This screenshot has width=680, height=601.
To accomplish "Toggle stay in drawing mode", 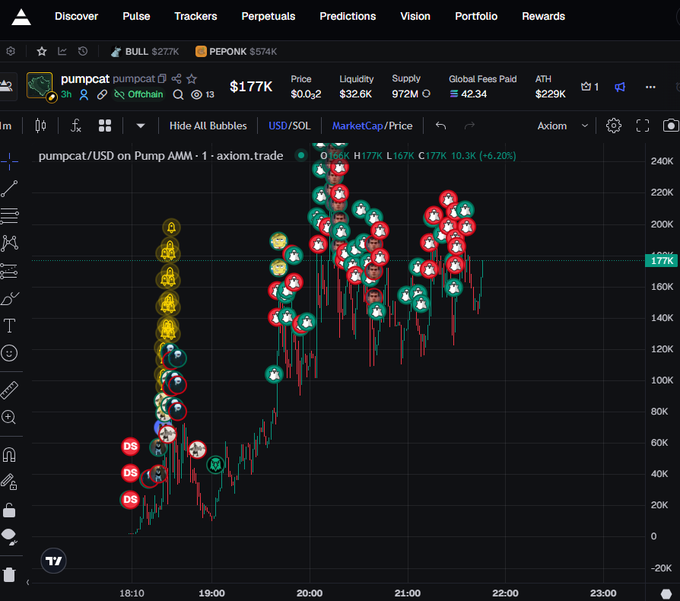I will 9,481.
